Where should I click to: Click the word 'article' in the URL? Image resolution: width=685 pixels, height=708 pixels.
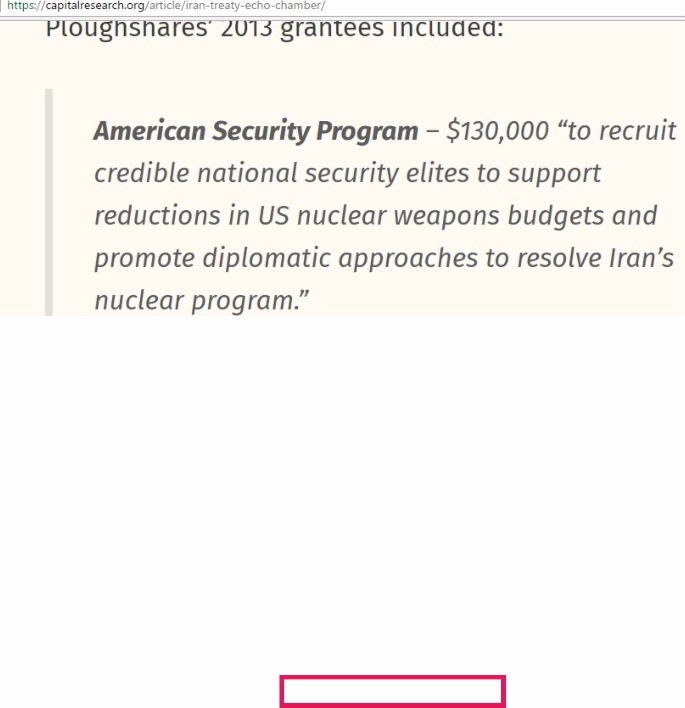point(165,6)
